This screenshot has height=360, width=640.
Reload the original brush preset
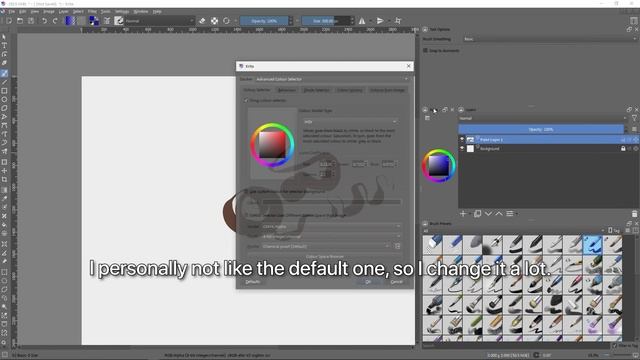coord(226,21)
